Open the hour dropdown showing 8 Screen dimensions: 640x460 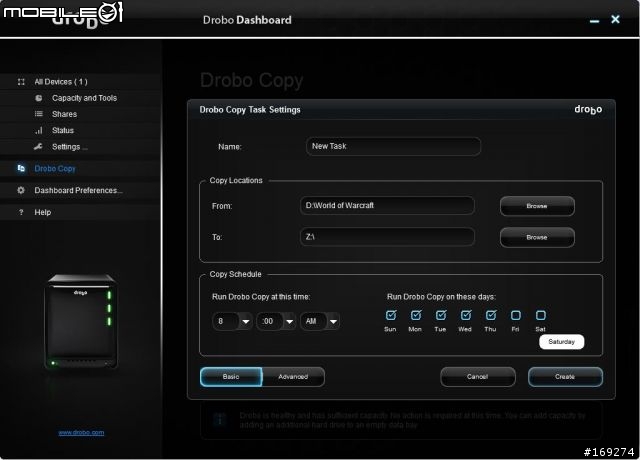click(x=232, y=321)
